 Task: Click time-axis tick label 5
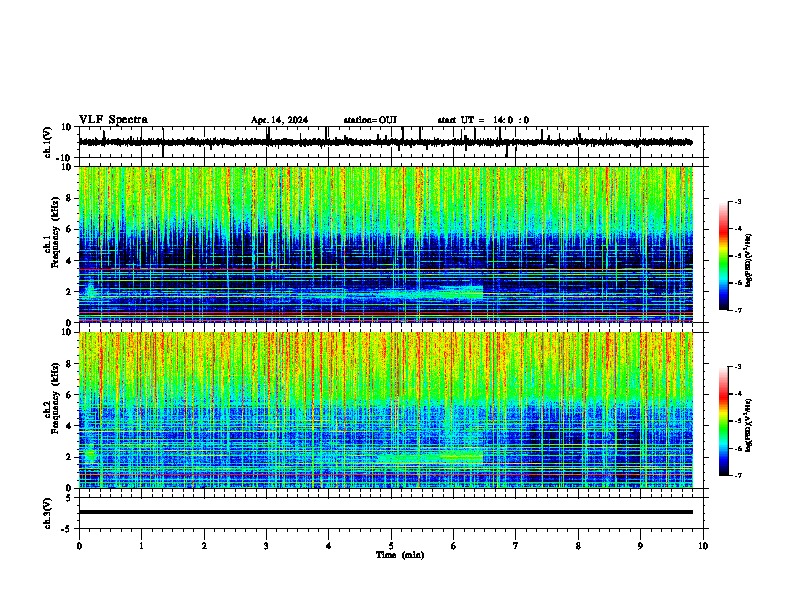(391, 546)
